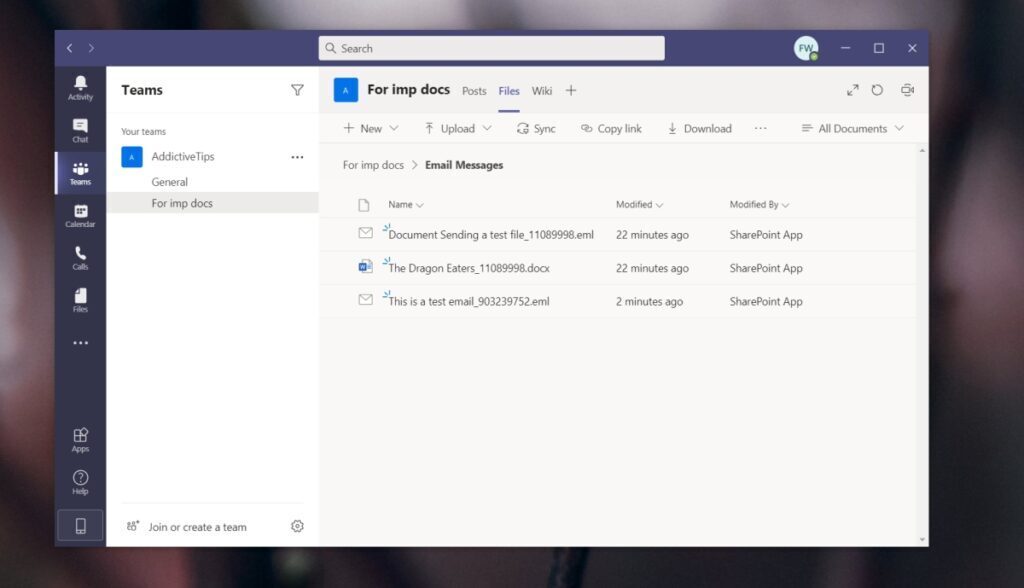Switch to Chat using the sidebar icon
Image resolution: width=1024 pixels, height=588 pixels.
tap(80, 128)
